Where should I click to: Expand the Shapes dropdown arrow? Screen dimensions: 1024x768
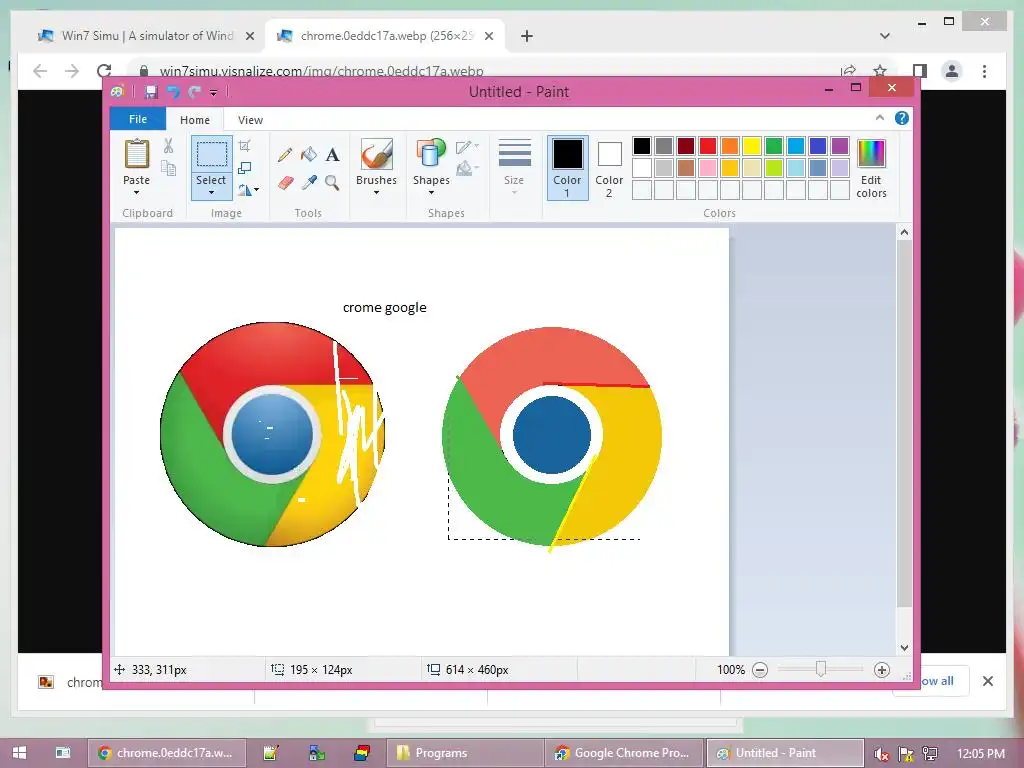point(431,193)
